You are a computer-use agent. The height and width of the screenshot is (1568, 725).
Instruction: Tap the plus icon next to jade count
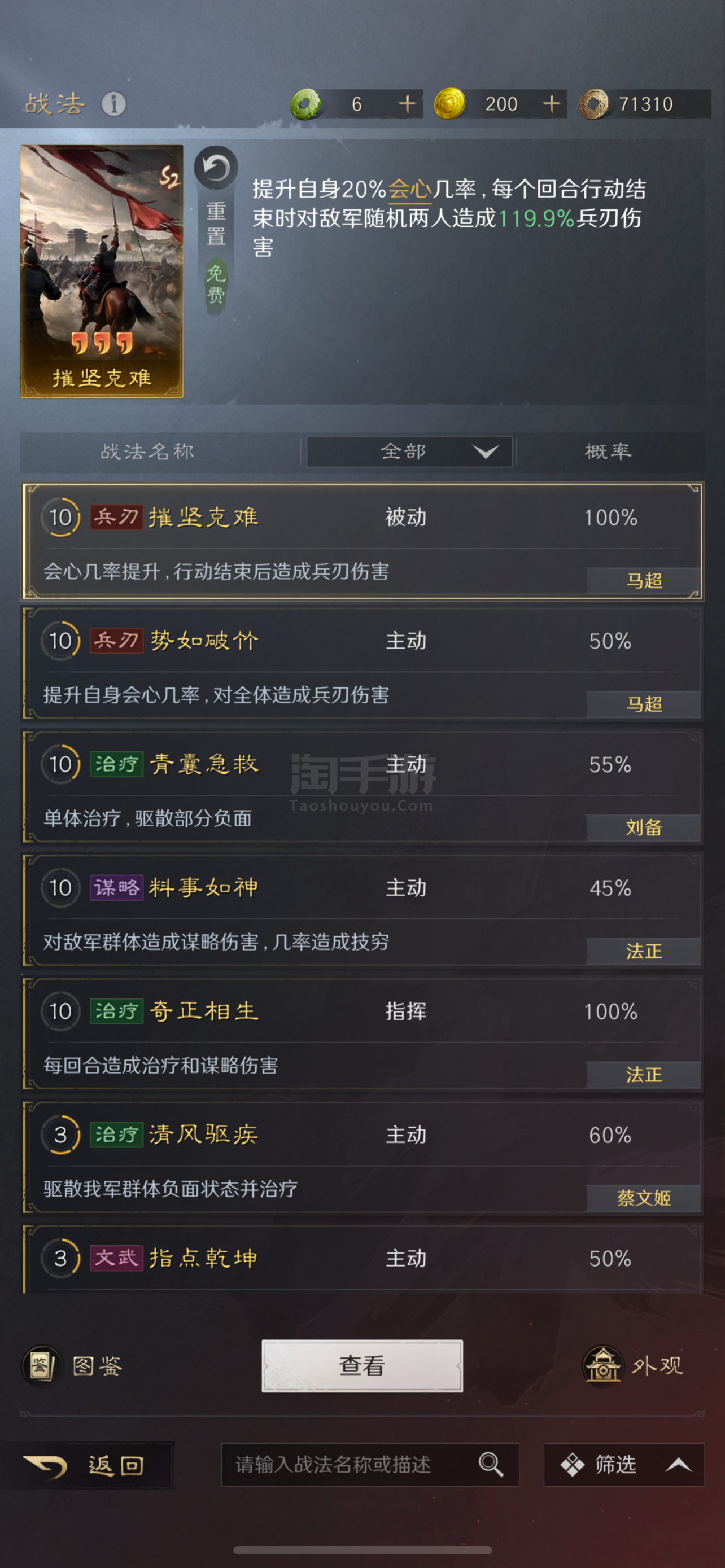coord(407,104)
